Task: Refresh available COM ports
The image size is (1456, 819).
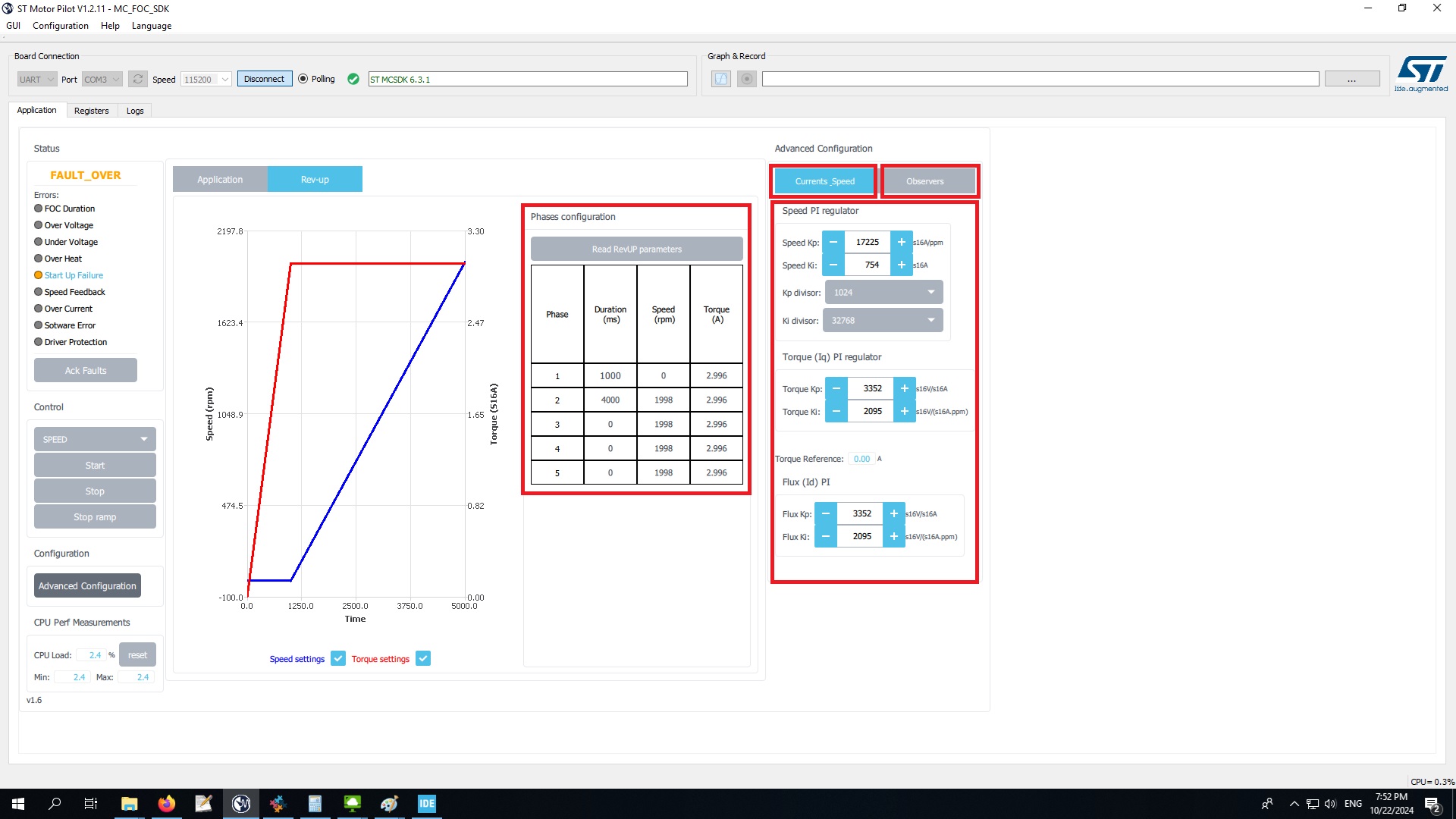Action: click(x=138, y=78)
